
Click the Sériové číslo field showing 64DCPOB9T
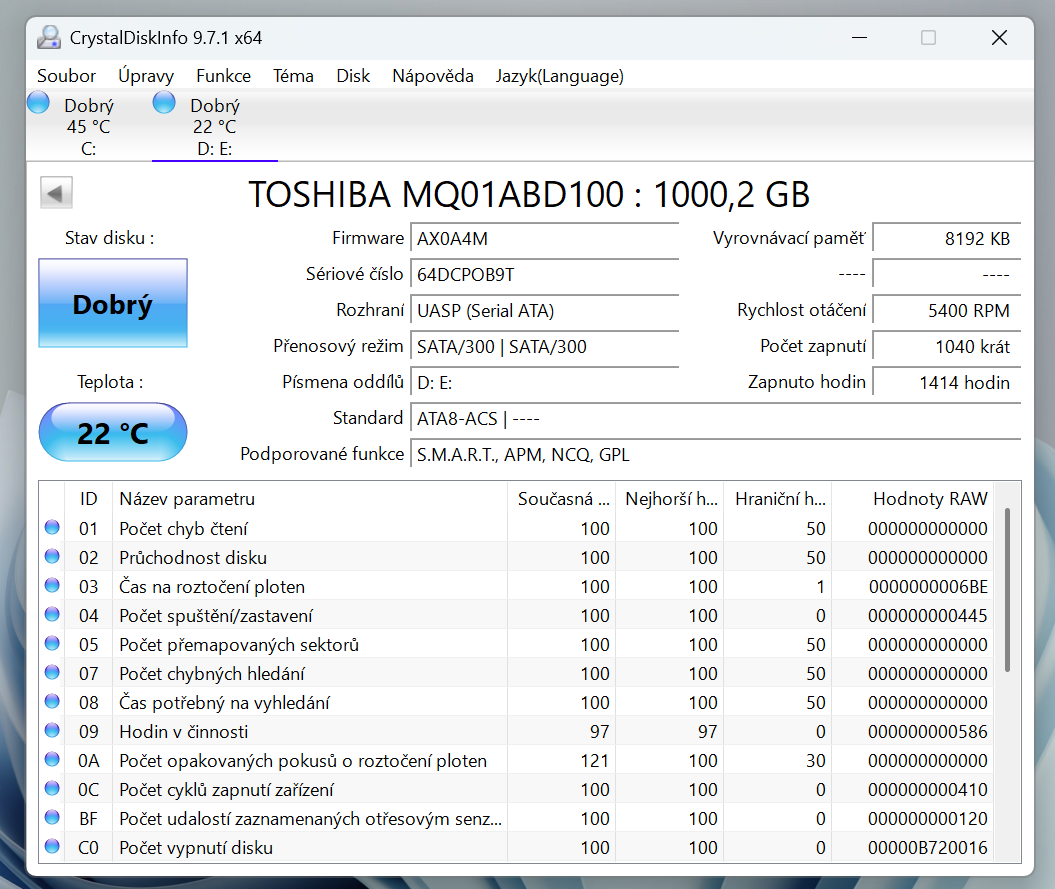[544, 273]
